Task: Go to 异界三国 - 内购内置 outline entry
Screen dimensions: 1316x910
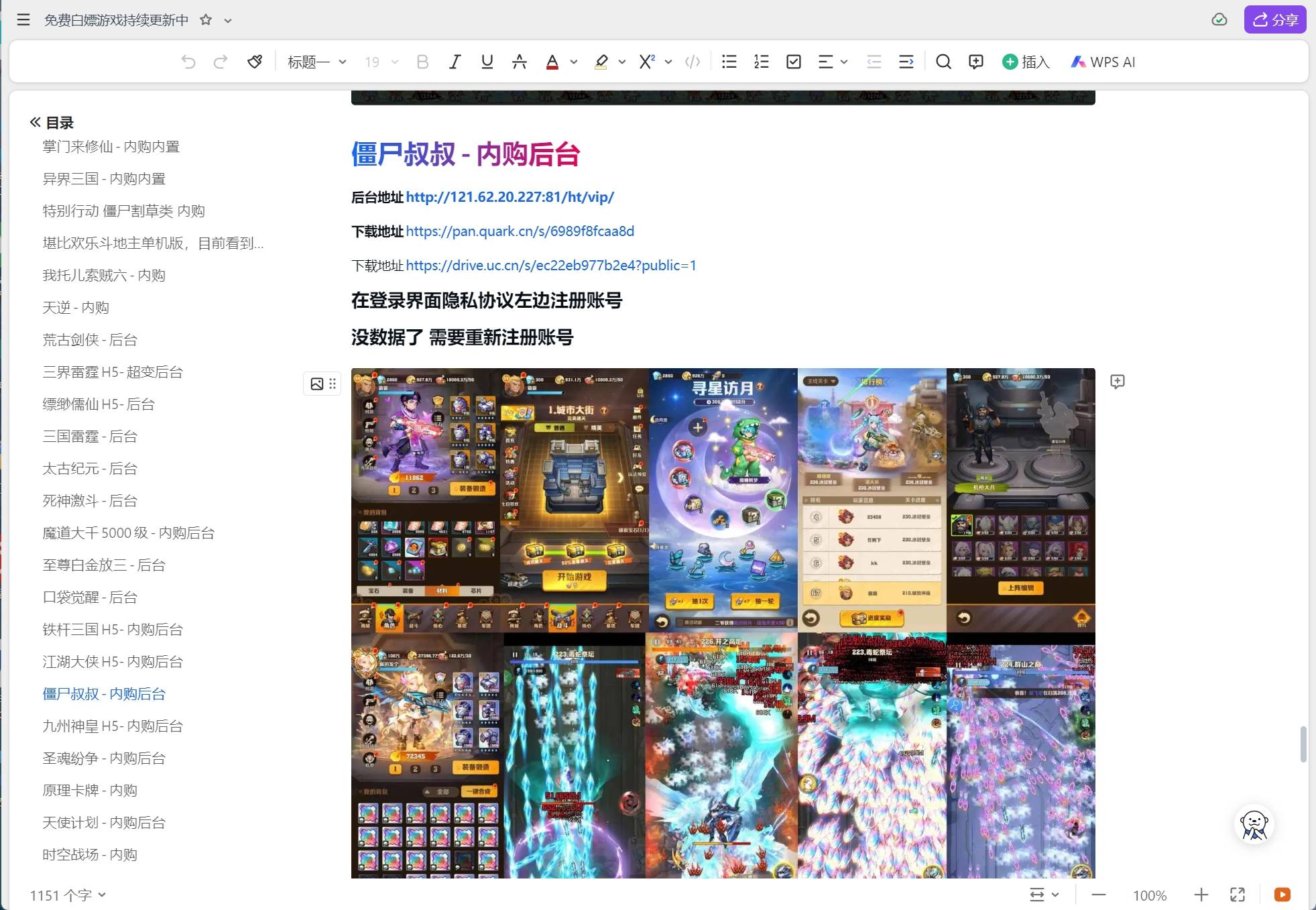Action: click(104, 178)
